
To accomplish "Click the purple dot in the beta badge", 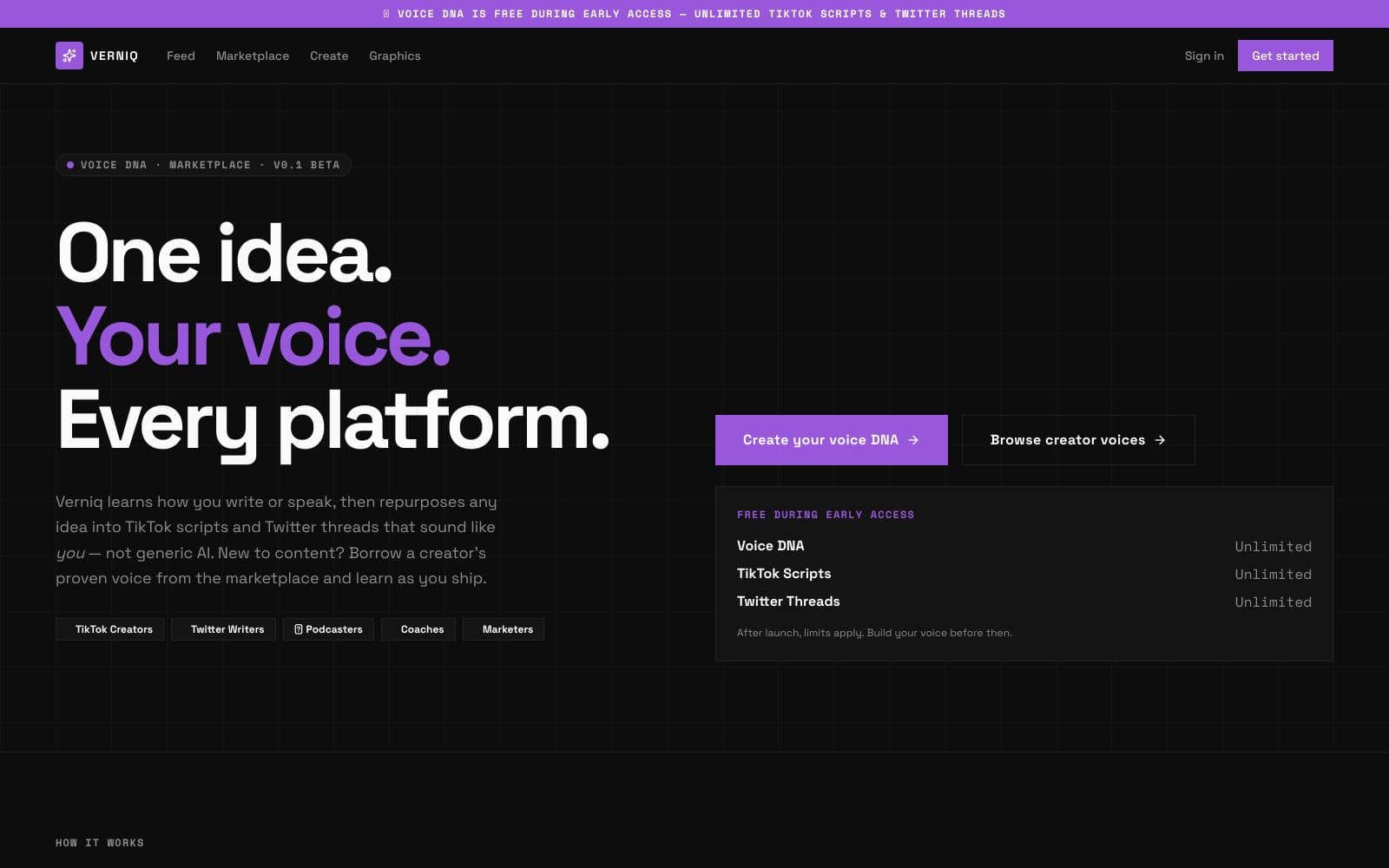I will pyautogui.click(x=70, y=165).
